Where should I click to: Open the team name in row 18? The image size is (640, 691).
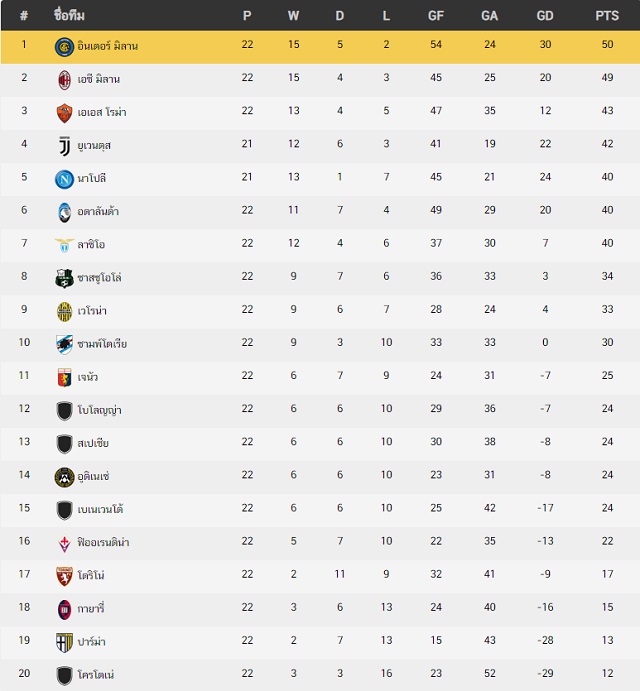[x=91, y=608]
